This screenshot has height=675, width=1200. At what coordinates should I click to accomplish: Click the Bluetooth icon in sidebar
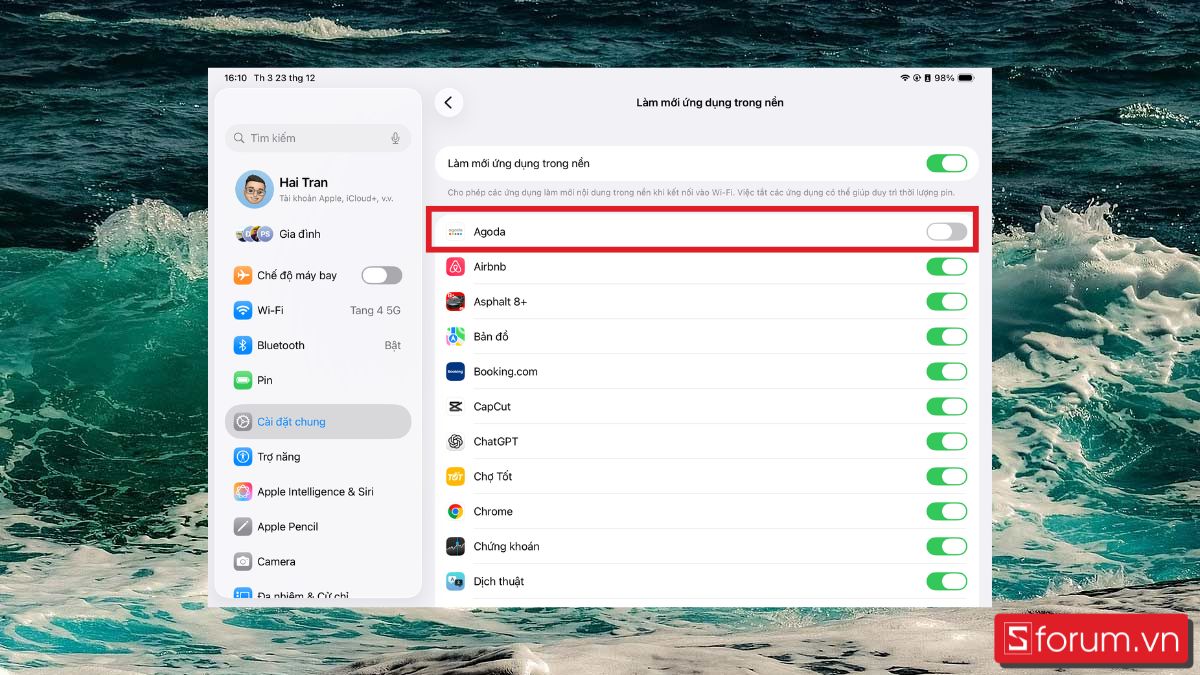pyautogui.click(x=243, y=345)
